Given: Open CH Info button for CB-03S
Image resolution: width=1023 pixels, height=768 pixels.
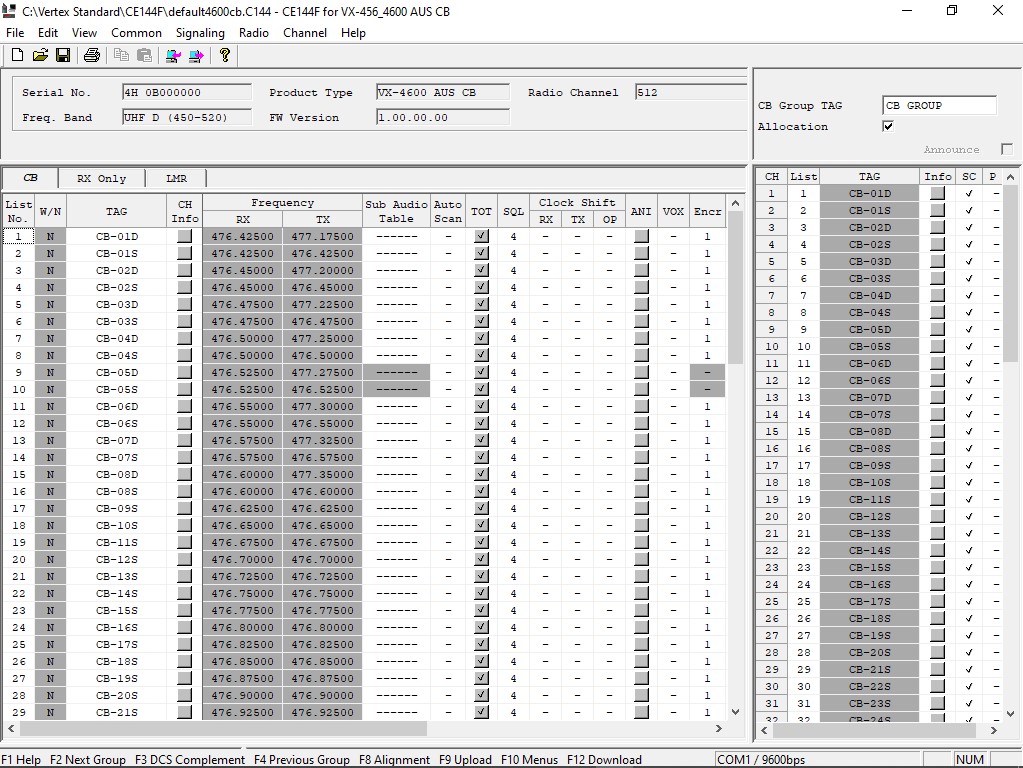Looking at the screenshot, I should click(x=185, y=321).
